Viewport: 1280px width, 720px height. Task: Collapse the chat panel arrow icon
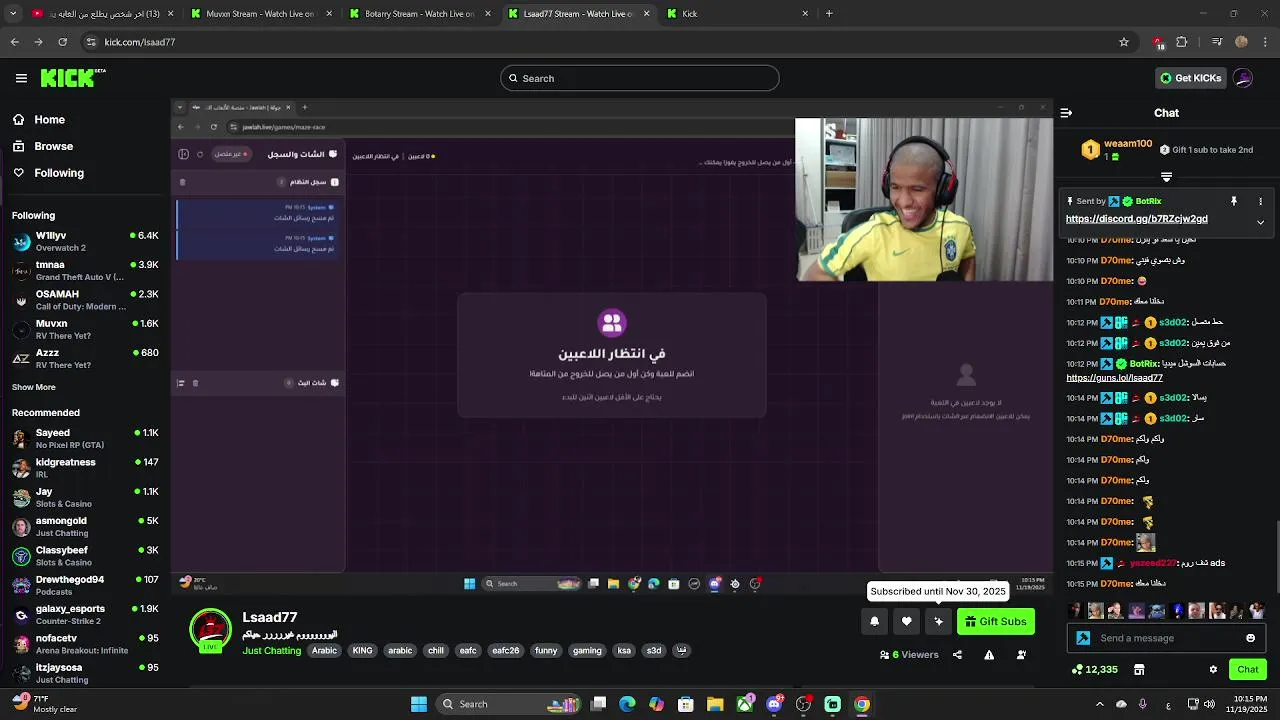pos(1066,113)
